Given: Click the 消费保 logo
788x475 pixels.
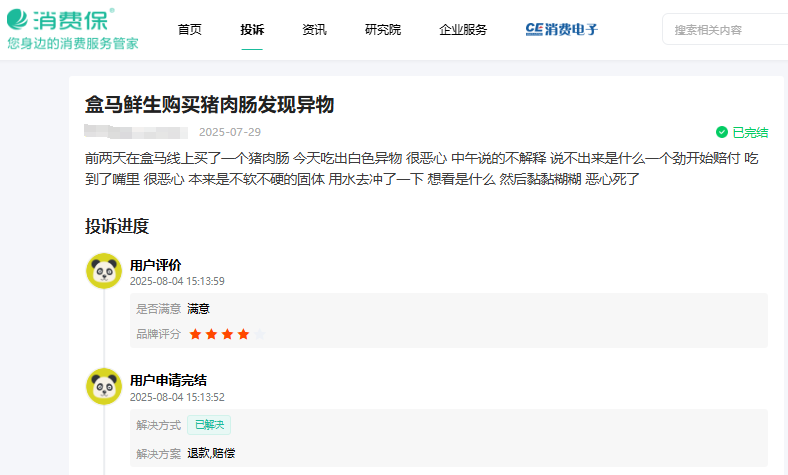Looking at the screenshot, I should tap(60, 20).
